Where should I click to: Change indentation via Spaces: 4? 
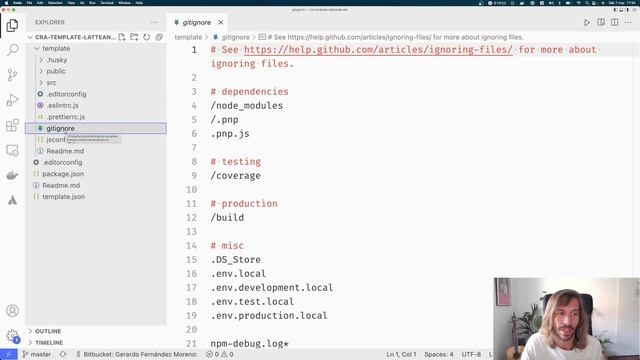[x=439, y=354]
